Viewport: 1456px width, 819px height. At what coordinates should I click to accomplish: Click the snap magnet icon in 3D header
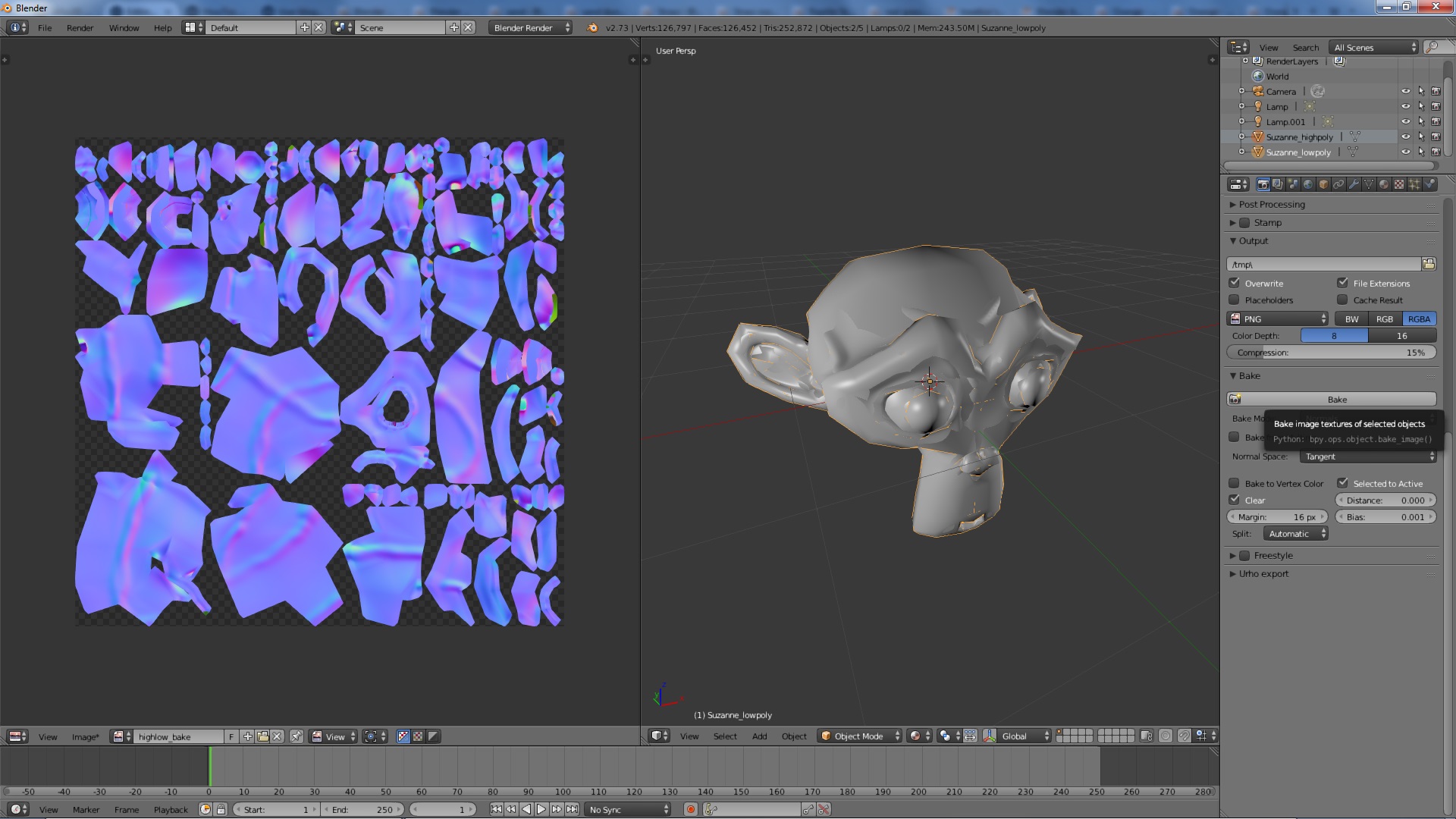pyautogui.click(x=1184, y=736)
